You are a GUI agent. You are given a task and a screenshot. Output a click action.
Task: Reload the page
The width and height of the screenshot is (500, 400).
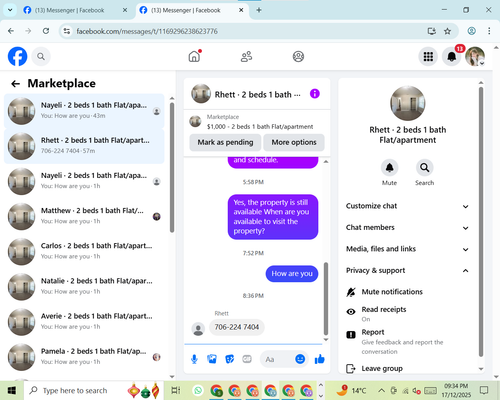pyautogui.click(x=46, y=31)
